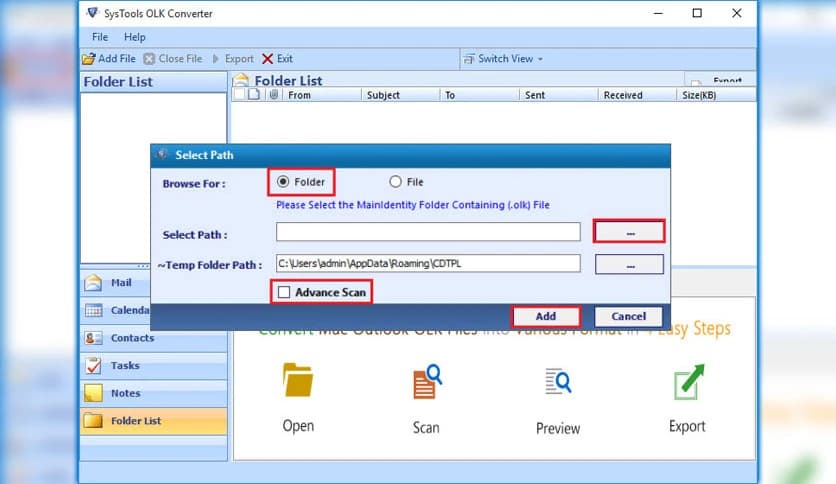
Task: Click the SysTools logo icon in the title bar
Action: coord(92,13)
